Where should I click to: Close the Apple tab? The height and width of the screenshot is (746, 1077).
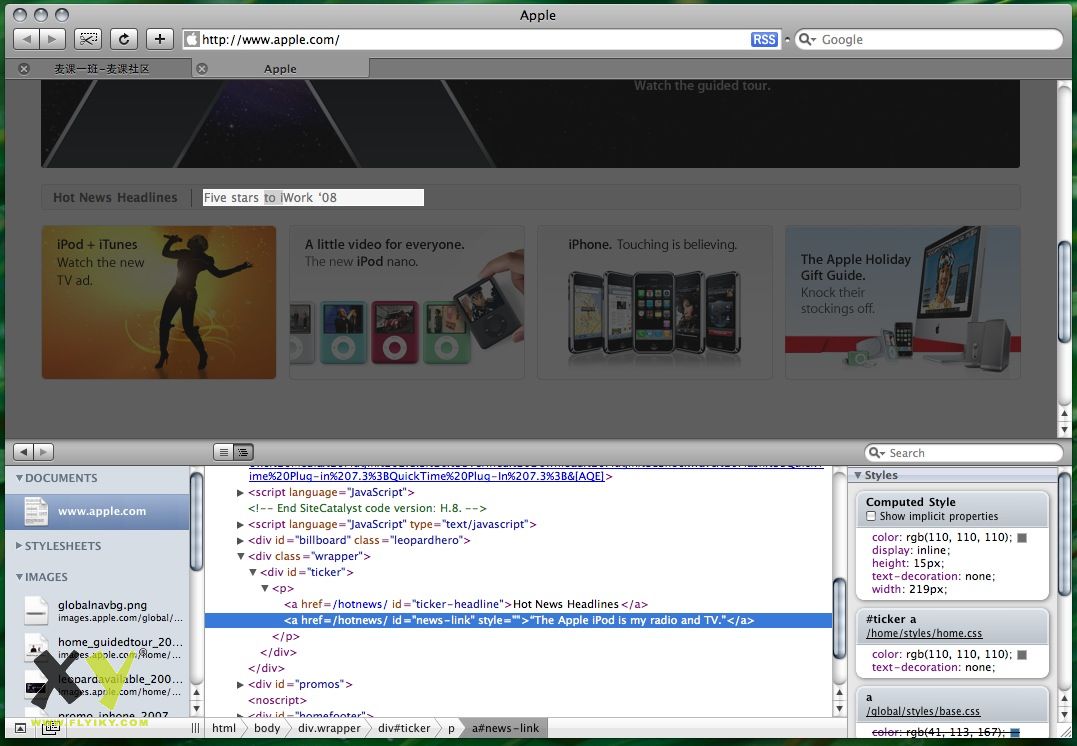pos(202,69)
